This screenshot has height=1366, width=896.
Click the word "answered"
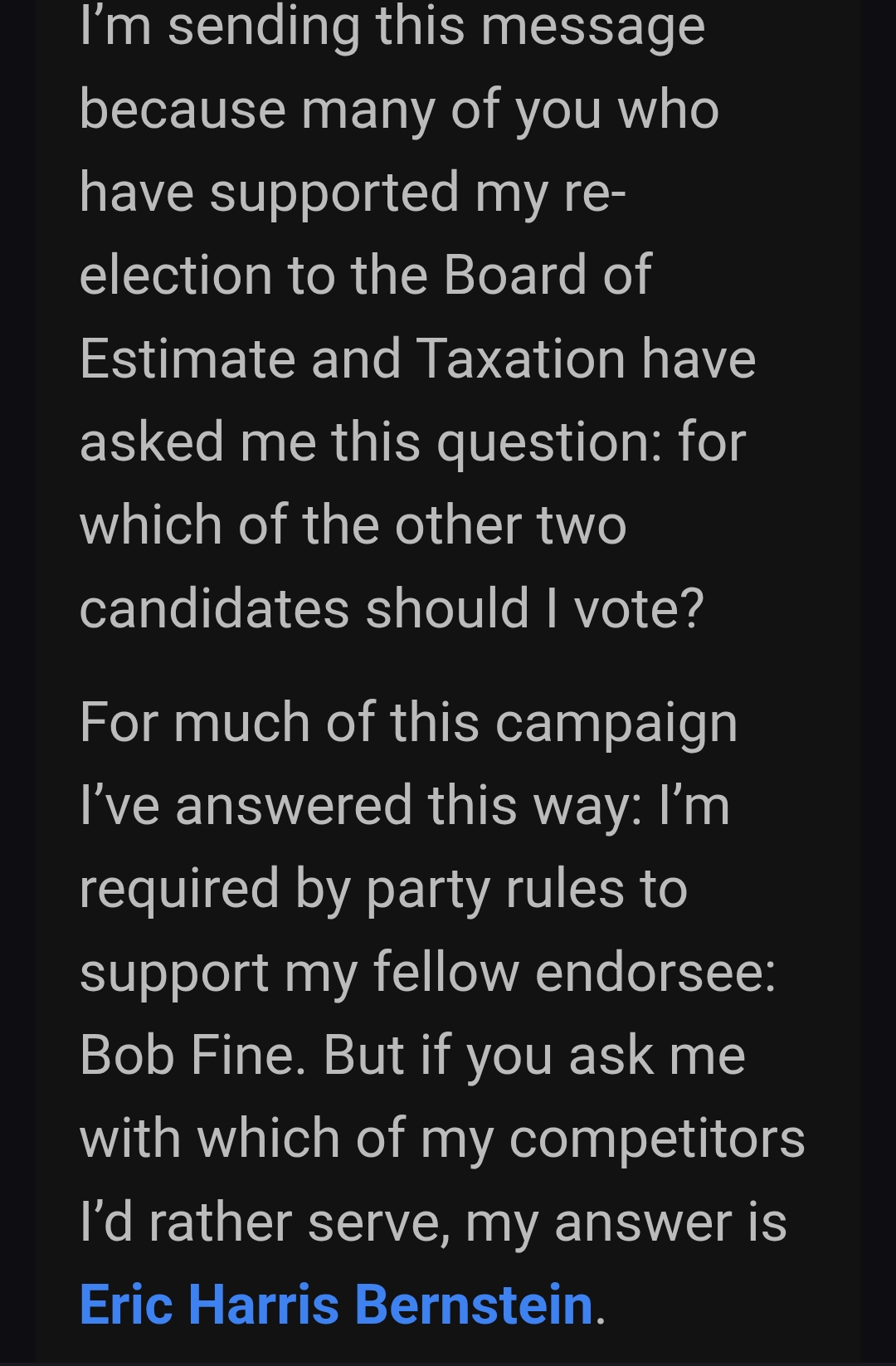(294, 806)
